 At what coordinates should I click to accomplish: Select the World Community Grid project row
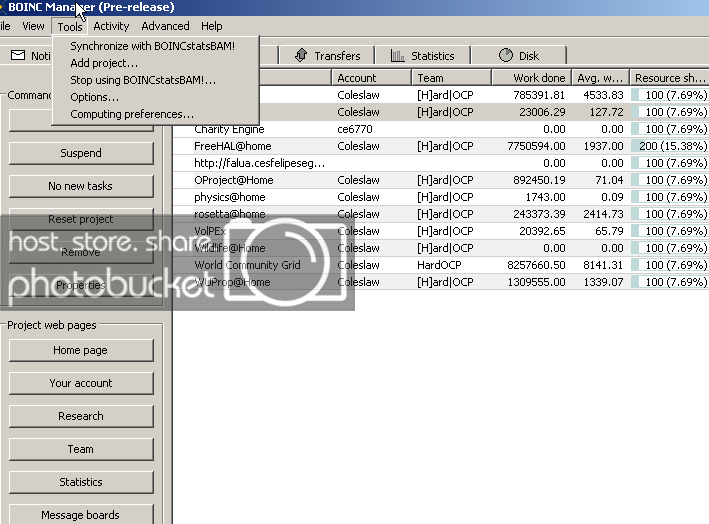point(247,265)
